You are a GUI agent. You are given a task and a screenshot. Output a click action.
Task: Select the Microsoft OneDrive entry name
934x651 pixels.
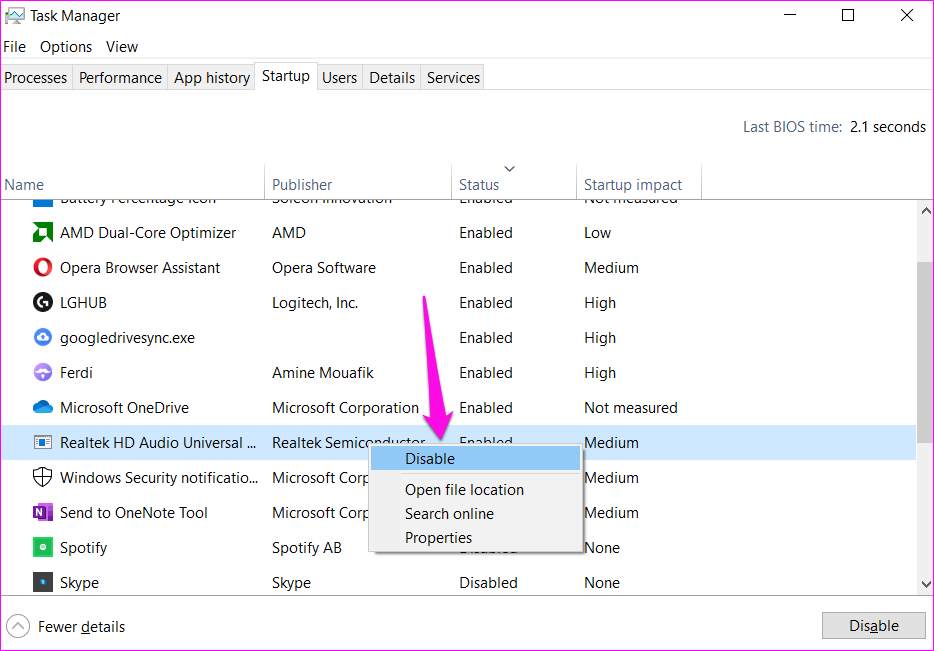tap(124, 407)
